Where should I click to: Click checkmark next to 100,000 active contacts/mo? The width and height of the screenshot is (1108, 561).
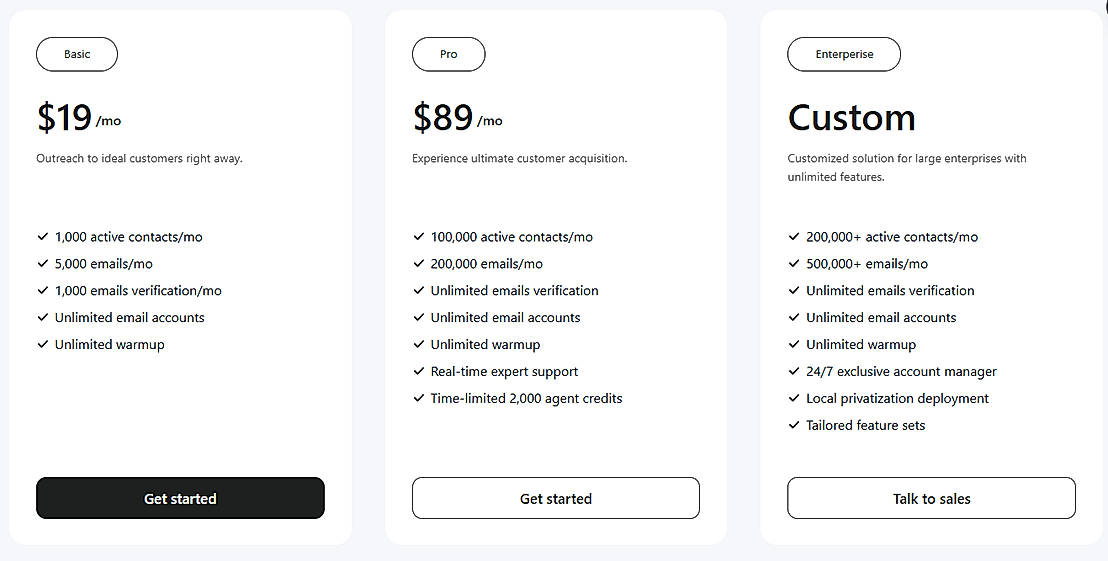[x=419, y=237]
